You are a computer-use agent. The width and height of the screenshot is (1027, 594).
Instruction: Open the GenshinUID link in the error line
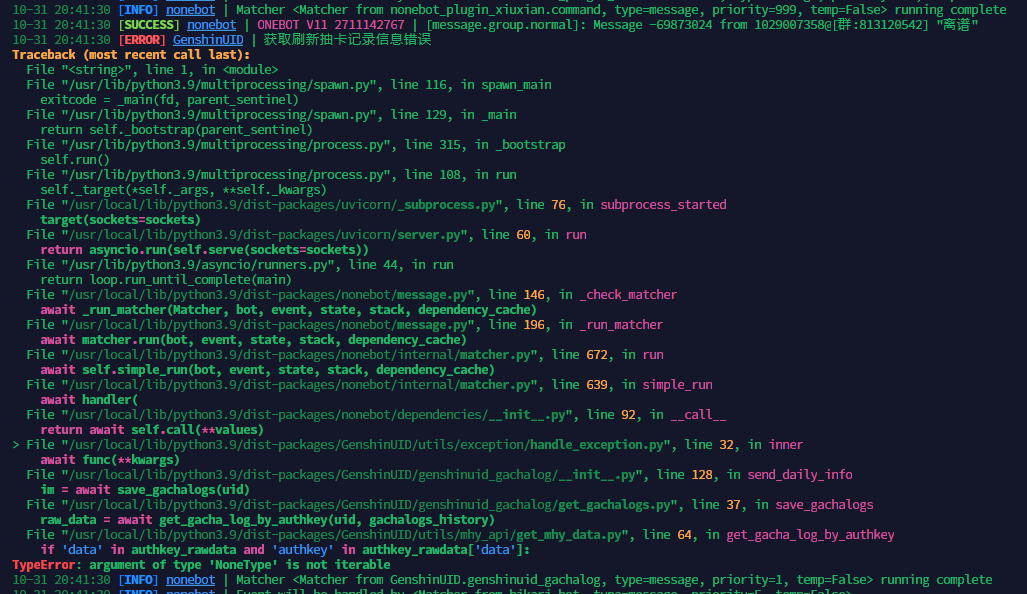coord(208,39)
